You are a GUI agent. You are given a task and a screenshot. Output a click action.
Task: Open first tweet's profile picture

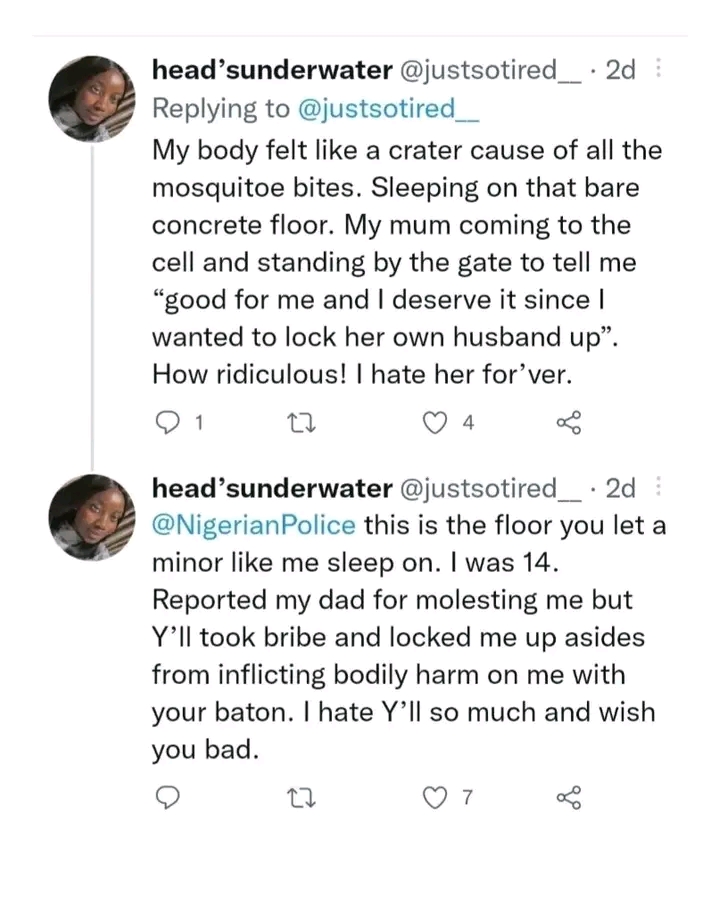(x=92, y=98)
